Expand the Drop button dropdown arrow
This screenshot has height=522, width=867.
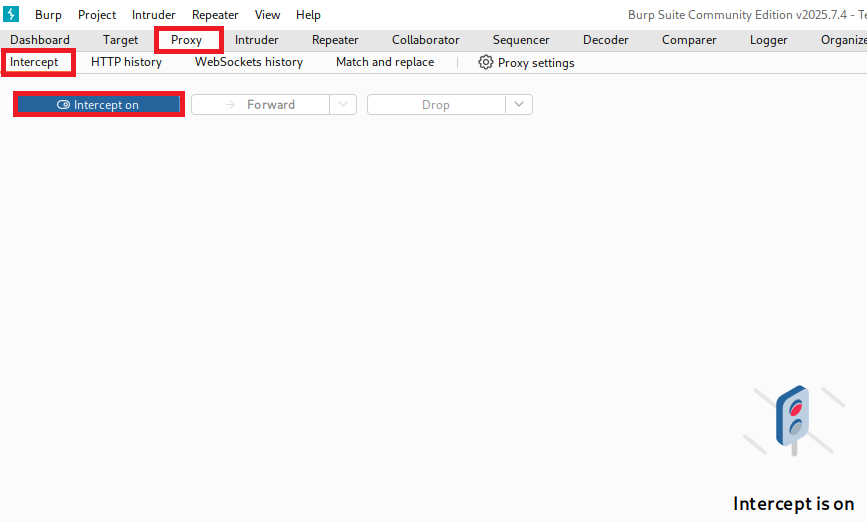[x=519, y=105]
